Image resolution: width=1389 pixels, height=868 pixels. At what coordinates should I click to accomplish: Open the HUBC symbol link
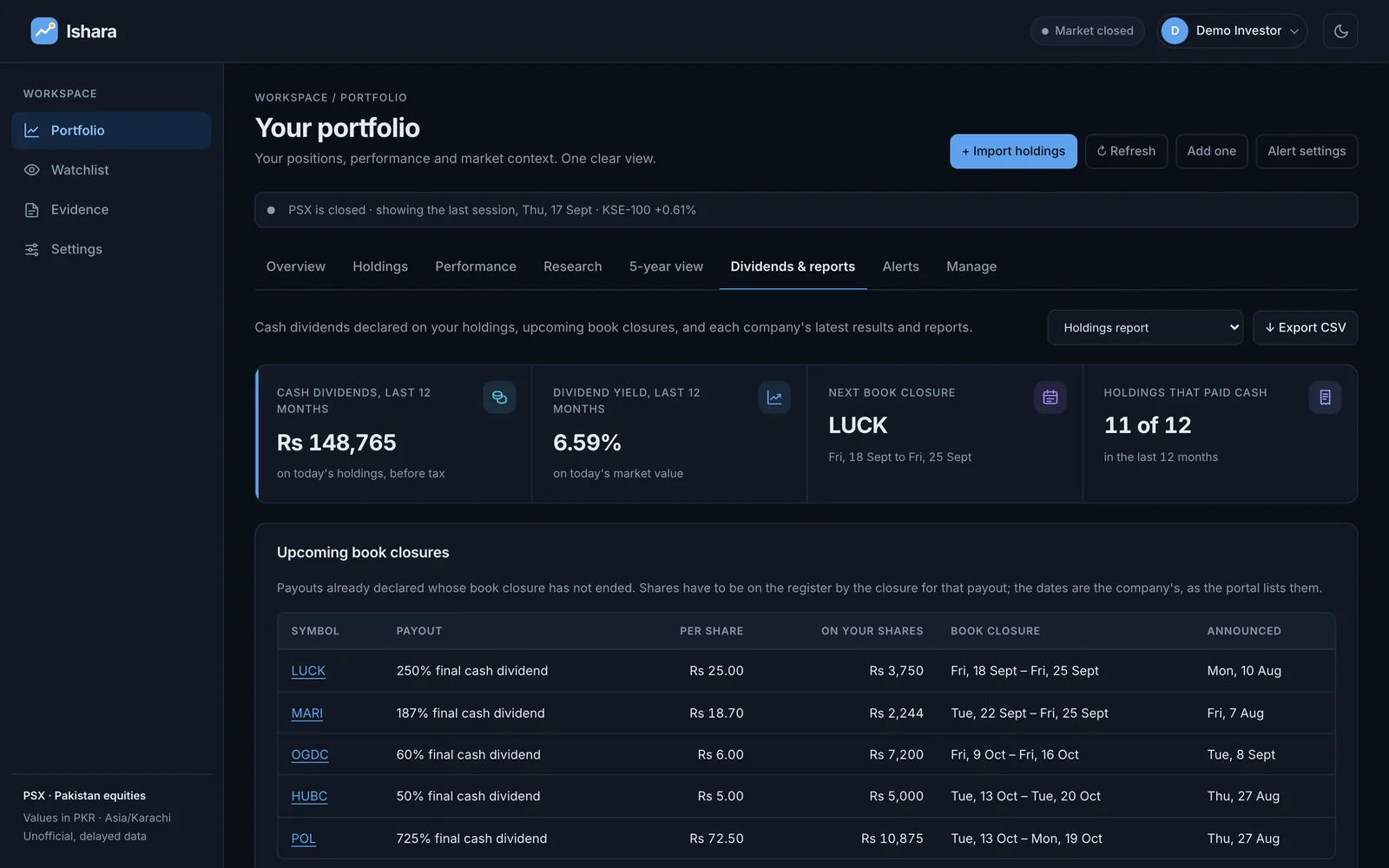309,797
